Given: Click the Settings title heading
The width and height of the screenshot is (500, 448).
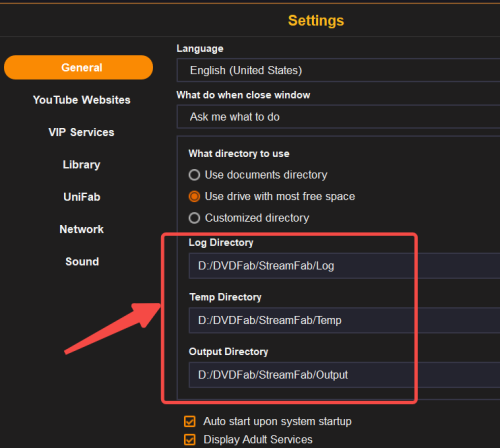Looking at the screenshot, I should 316,21.
